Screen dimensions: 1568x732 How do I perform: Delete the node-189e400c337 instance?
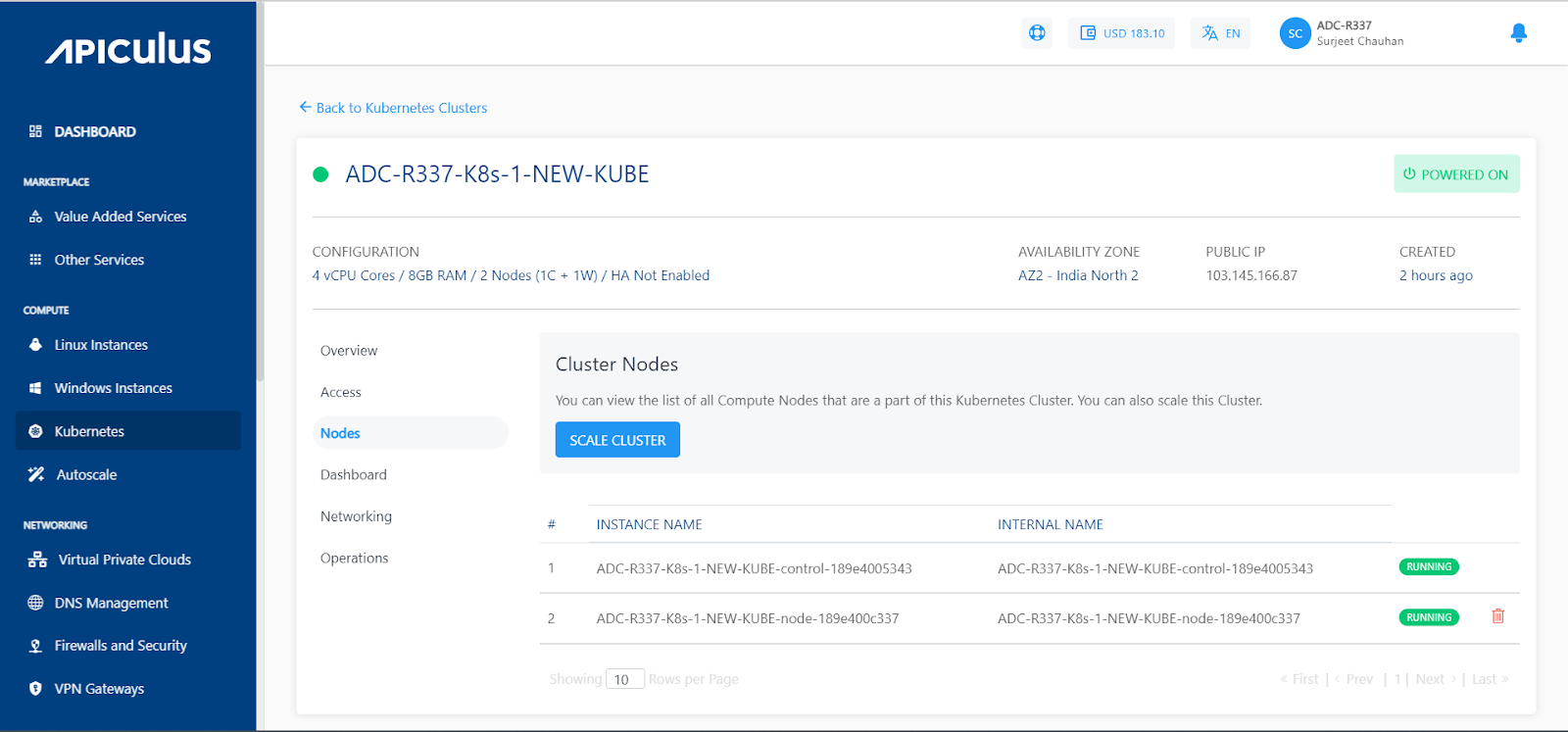(1497, 616)
